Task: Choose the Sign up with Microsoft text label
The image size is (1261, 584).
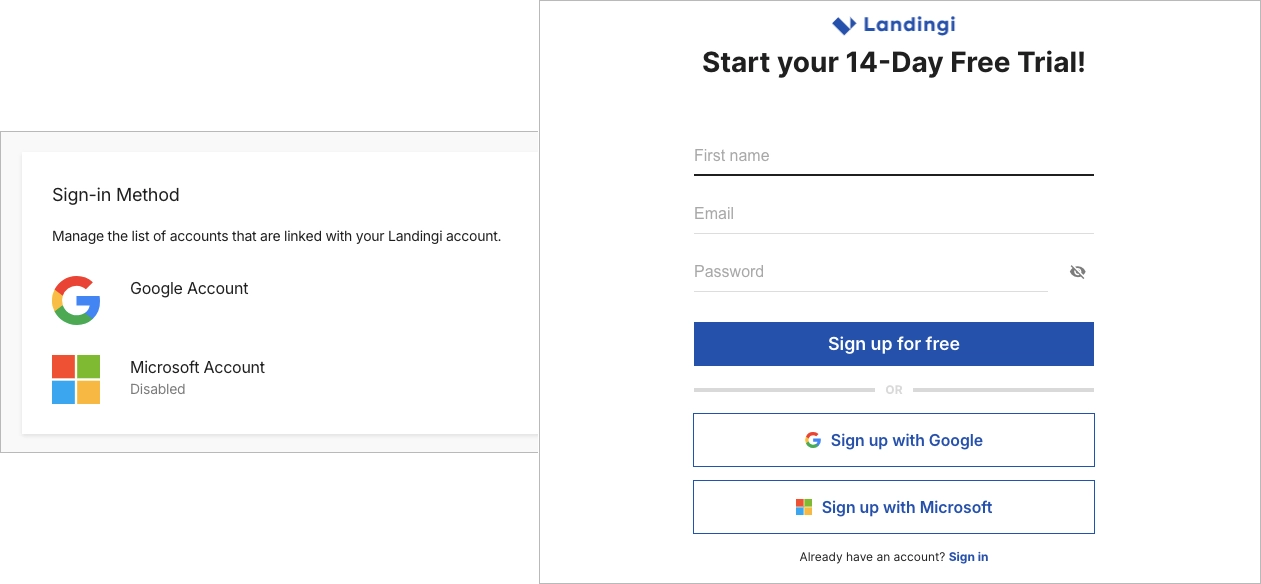Action: pos(906,507)
